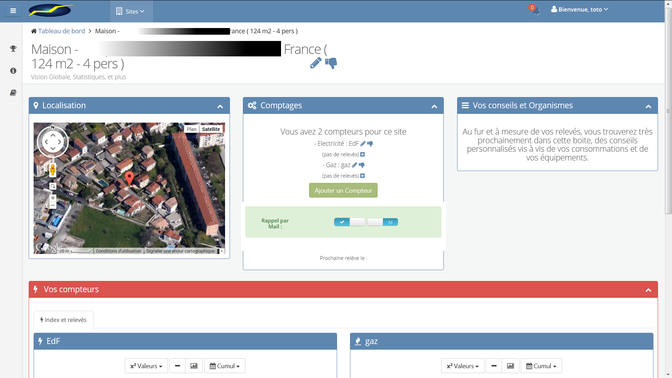Open the notifications bell icon
This screenshot has width=672, height=378.
click(x=536, y=11)
